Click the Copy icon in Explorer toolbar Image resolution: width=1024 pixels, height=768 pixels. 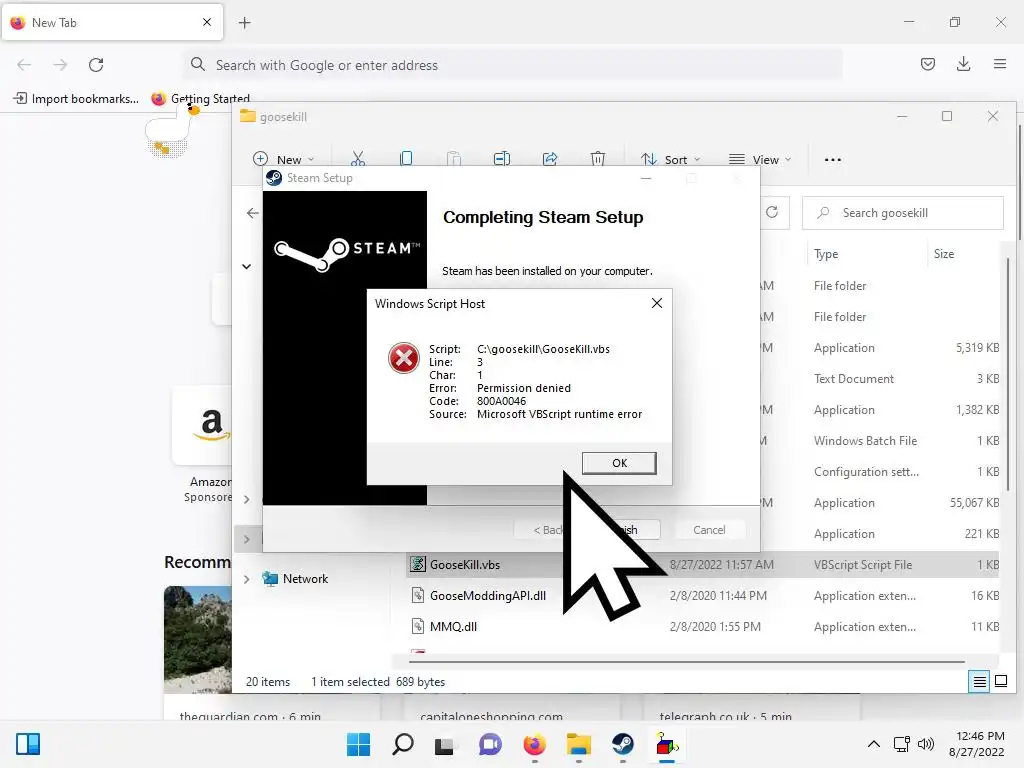click(x=406, y=159)
